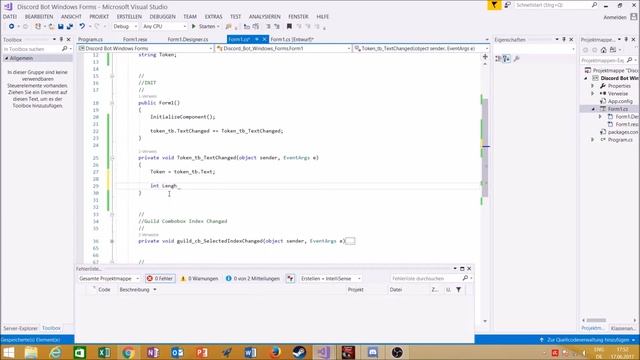Viewport: 640px width, 360px height.
Task: Click Home icon in Projektmappen-Explorer
Action: 604,50
